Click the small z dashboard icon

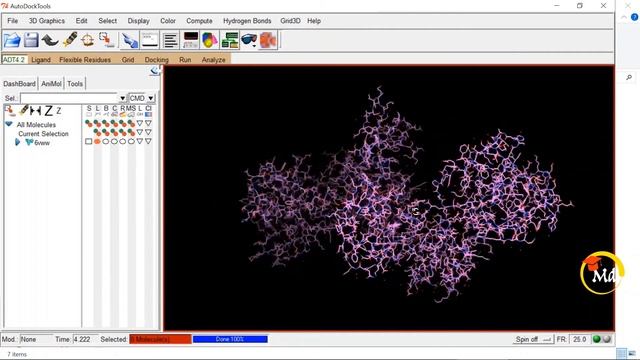[x=59, y=111]
